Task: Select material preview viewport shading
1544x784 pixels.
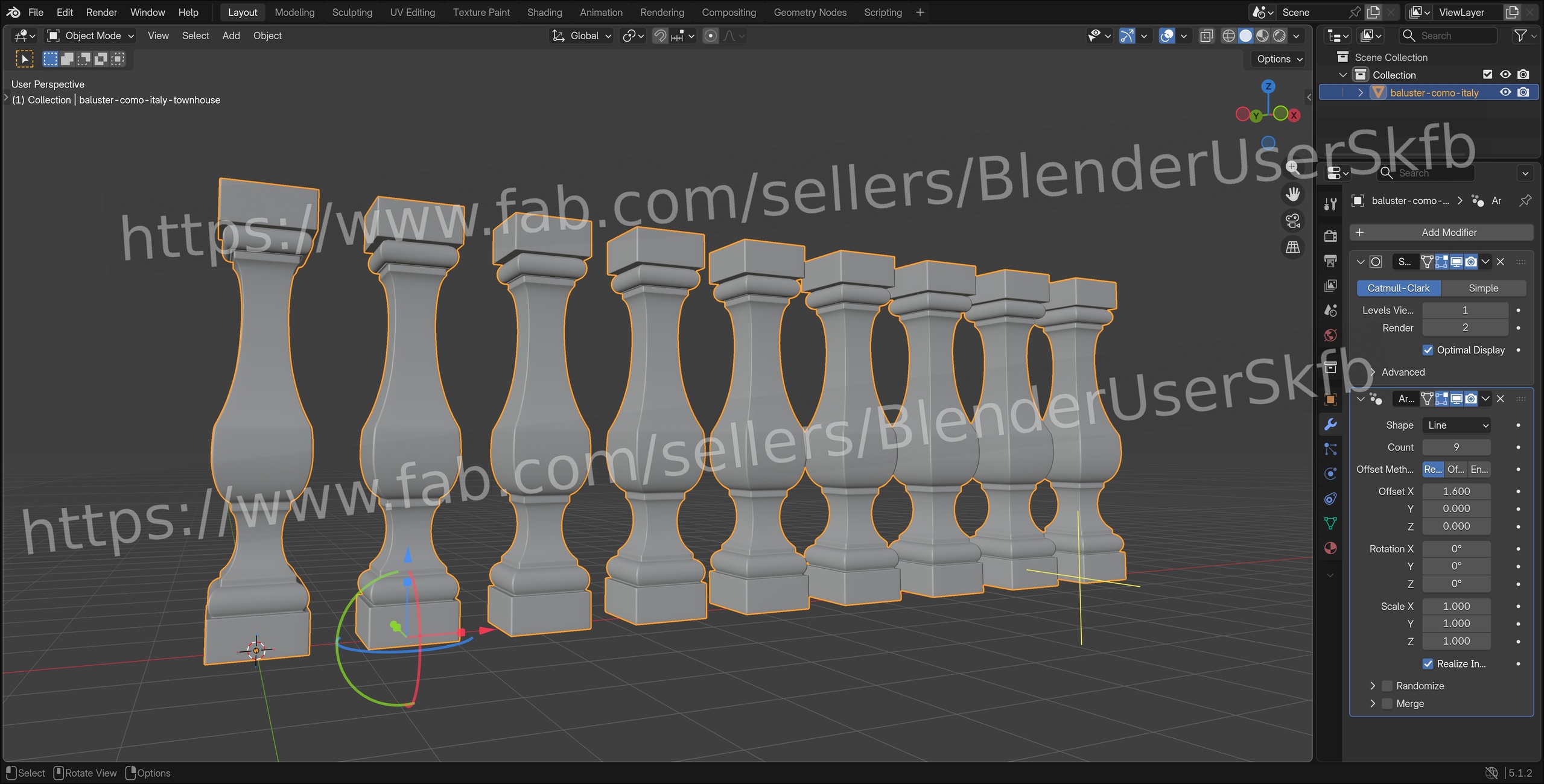Action: pyautogui.click(x=1262, y=36)
